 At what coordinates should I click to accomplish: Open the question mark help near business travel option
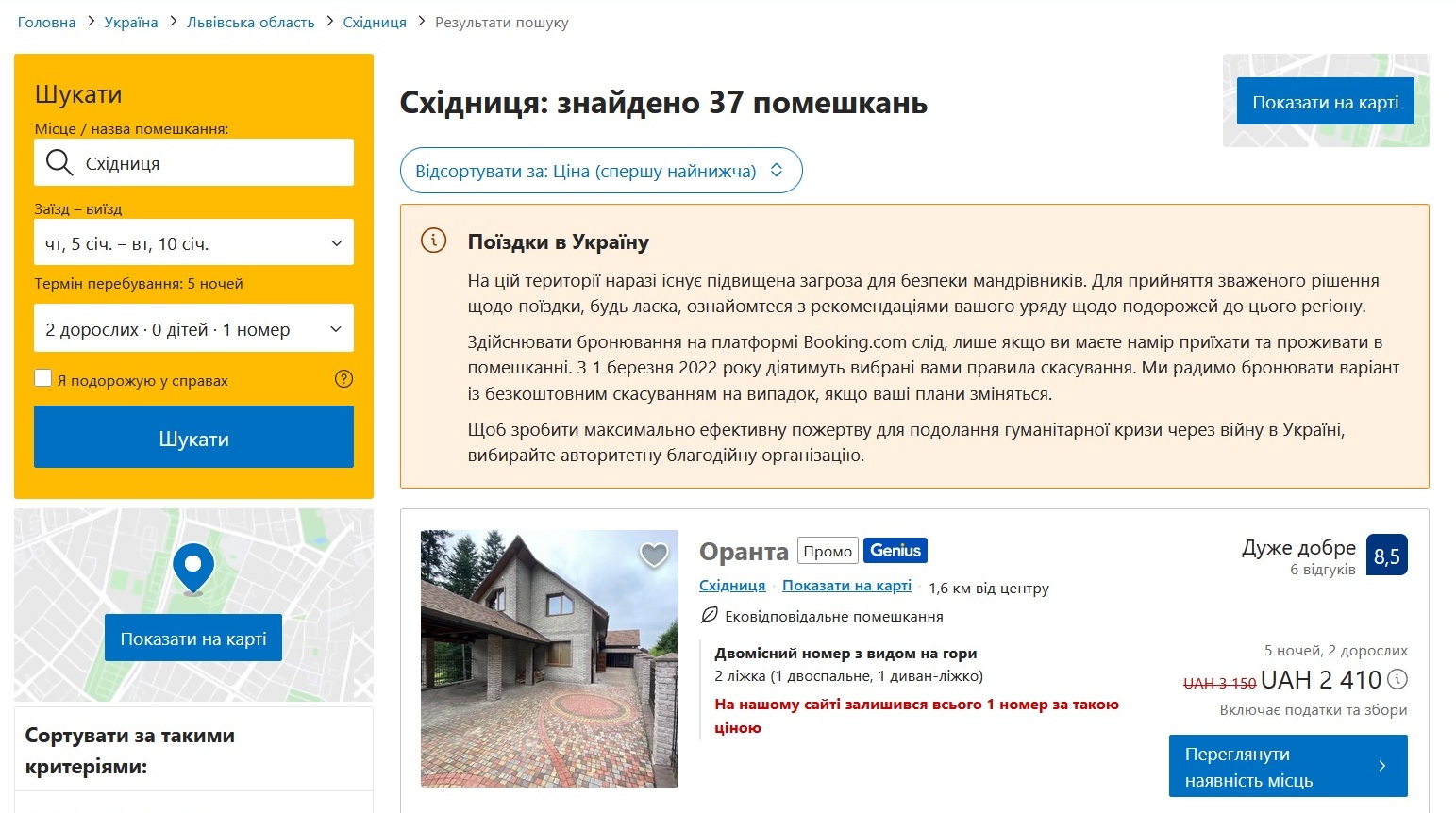(343, 378)
